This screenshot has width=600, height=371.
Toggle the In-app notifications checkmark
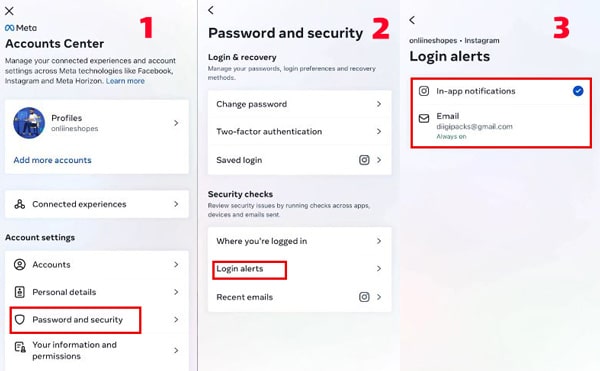coord(578,91)
